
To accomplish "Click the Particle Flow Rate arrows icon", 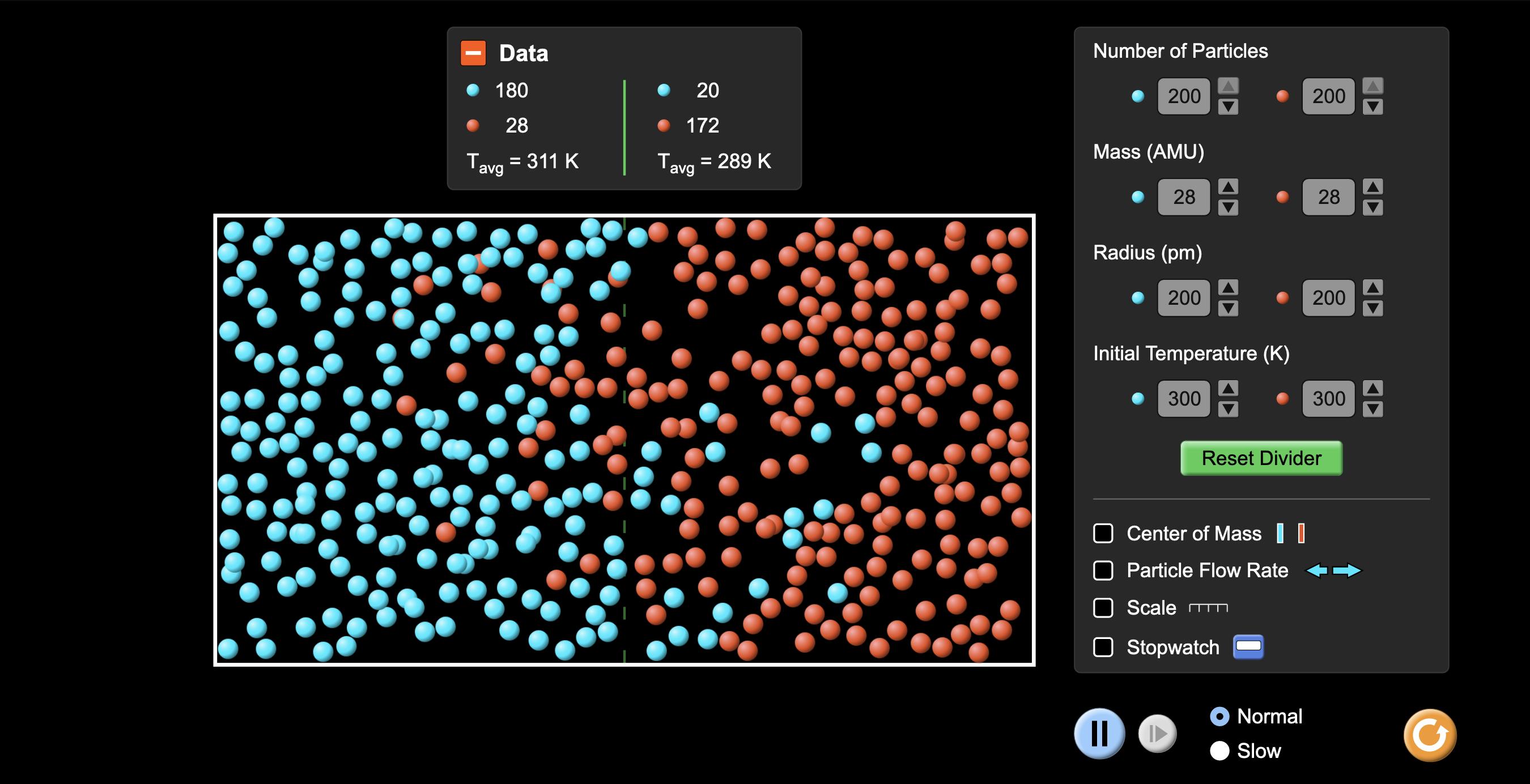I will click(x=1331, y=572).
